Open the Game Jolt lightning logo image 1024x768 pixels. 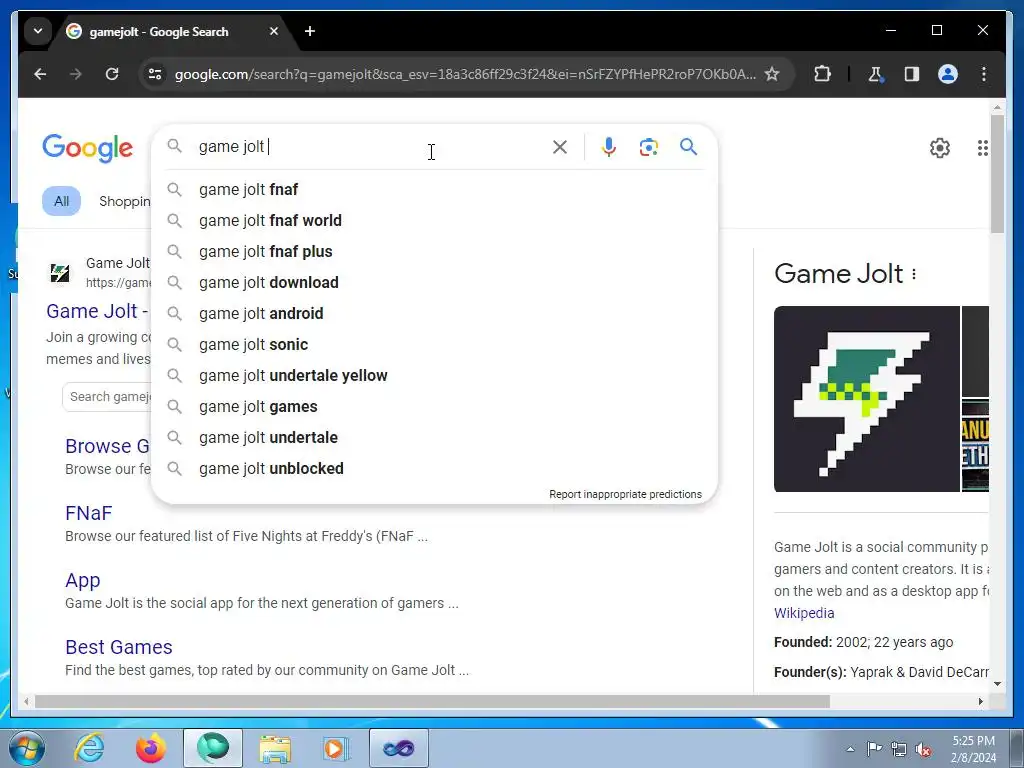867,399
